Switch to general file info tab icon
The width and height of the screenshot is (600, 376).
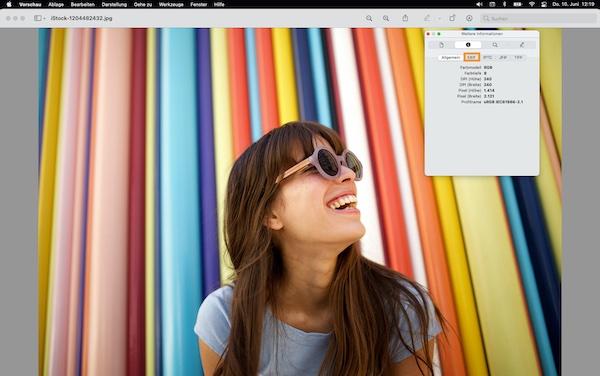(441, 45)
